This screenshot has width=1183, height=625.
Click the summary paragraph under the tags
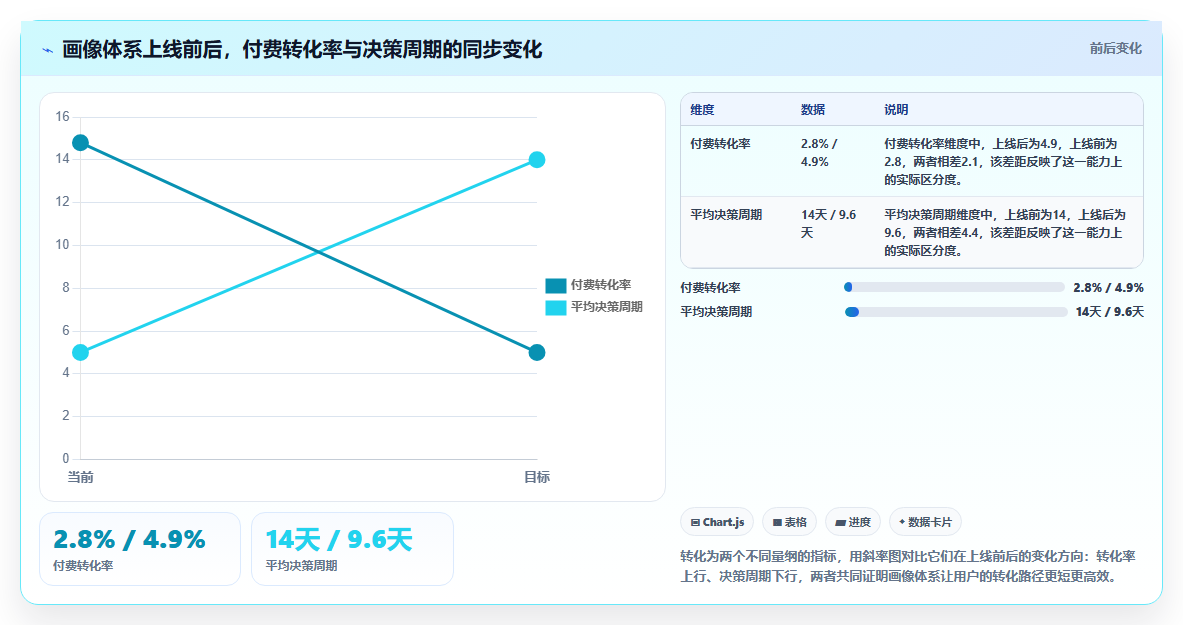[908, 566]
